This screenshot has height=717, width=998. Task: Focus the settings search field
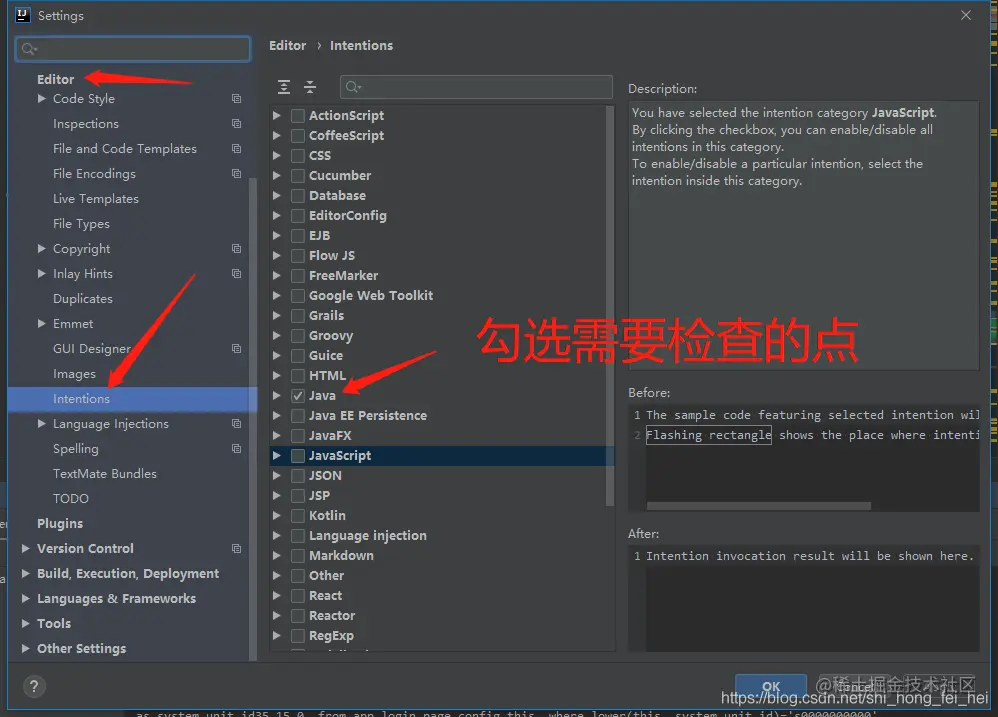coord(133,49)
